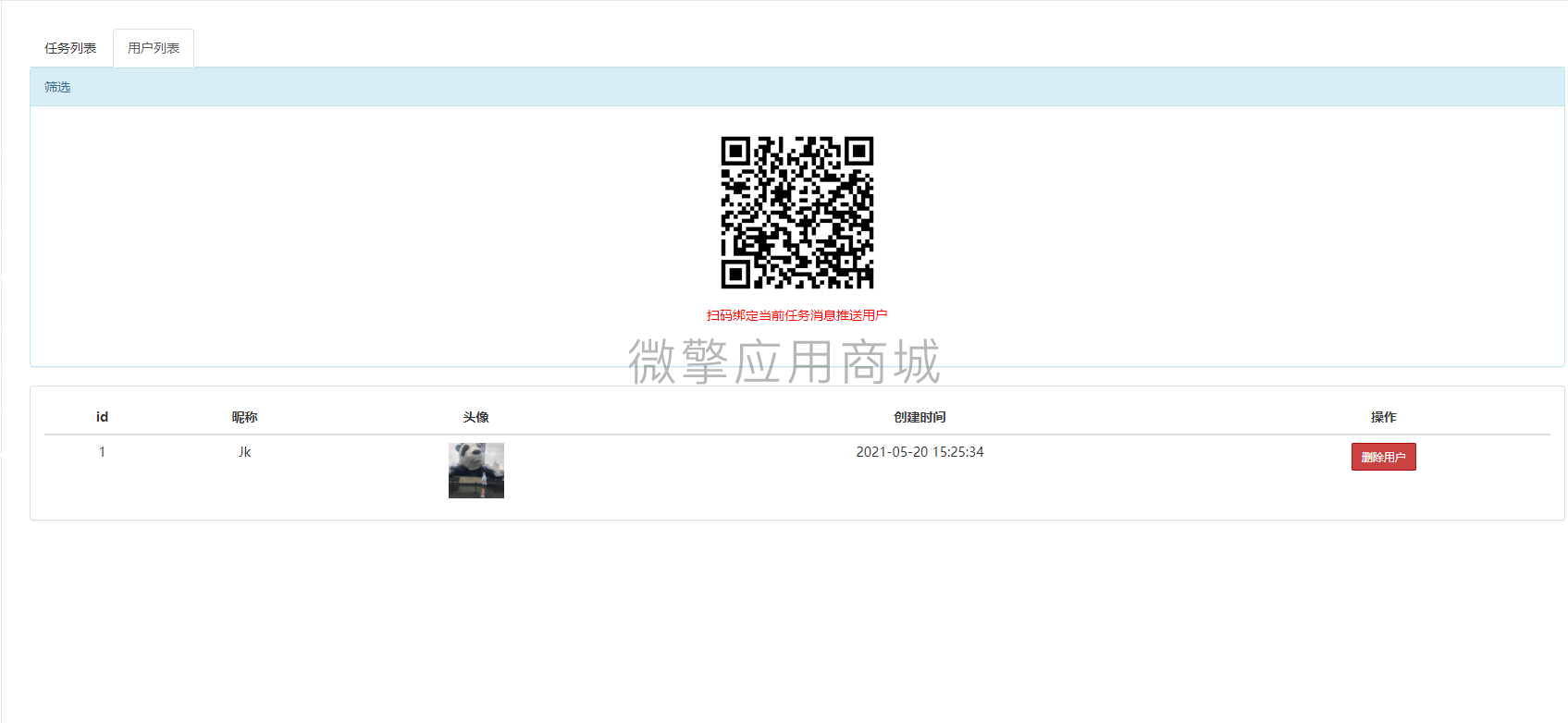This screenshot has width=1568, height=723.
Task: Click the 操作 column header
Action: click(x=1383, y=417)
